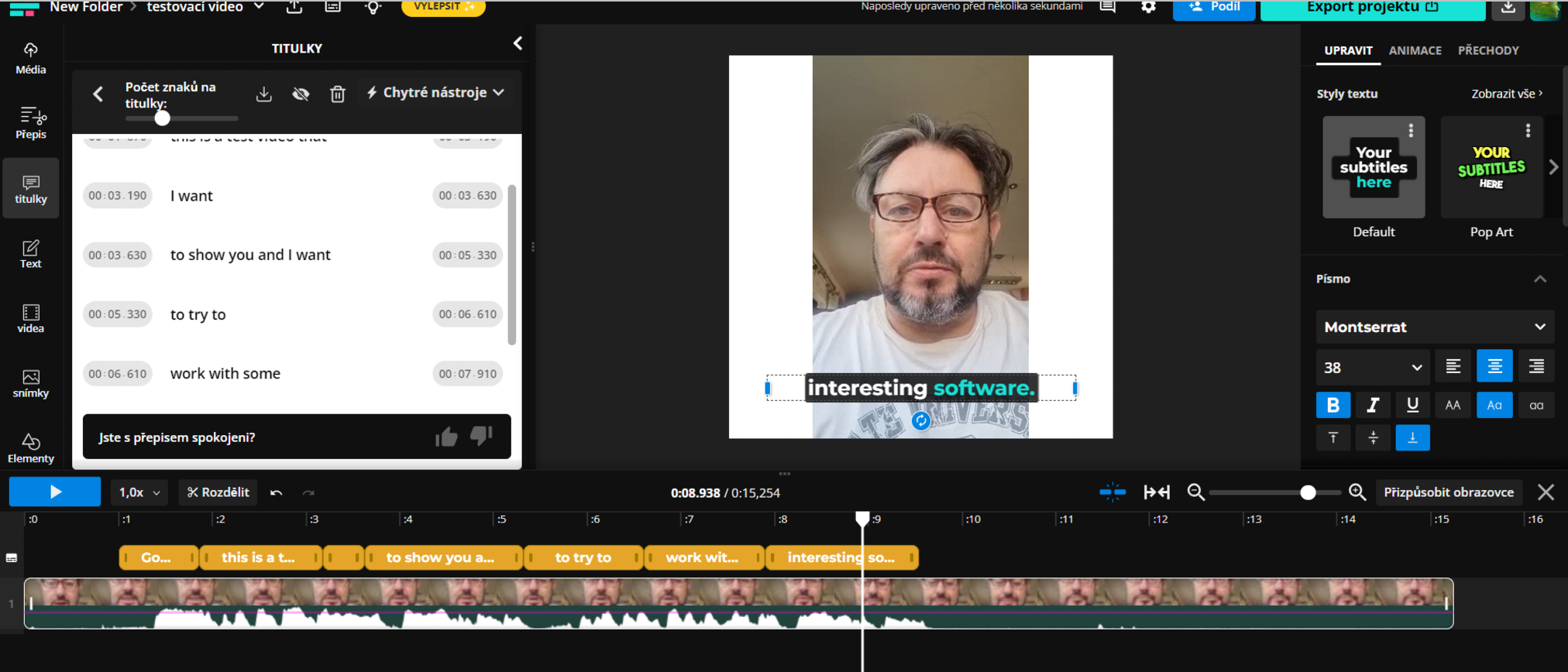Click the download icon next to Export
Viewport: 1568px width, 672px height.
coord(1508,8)
